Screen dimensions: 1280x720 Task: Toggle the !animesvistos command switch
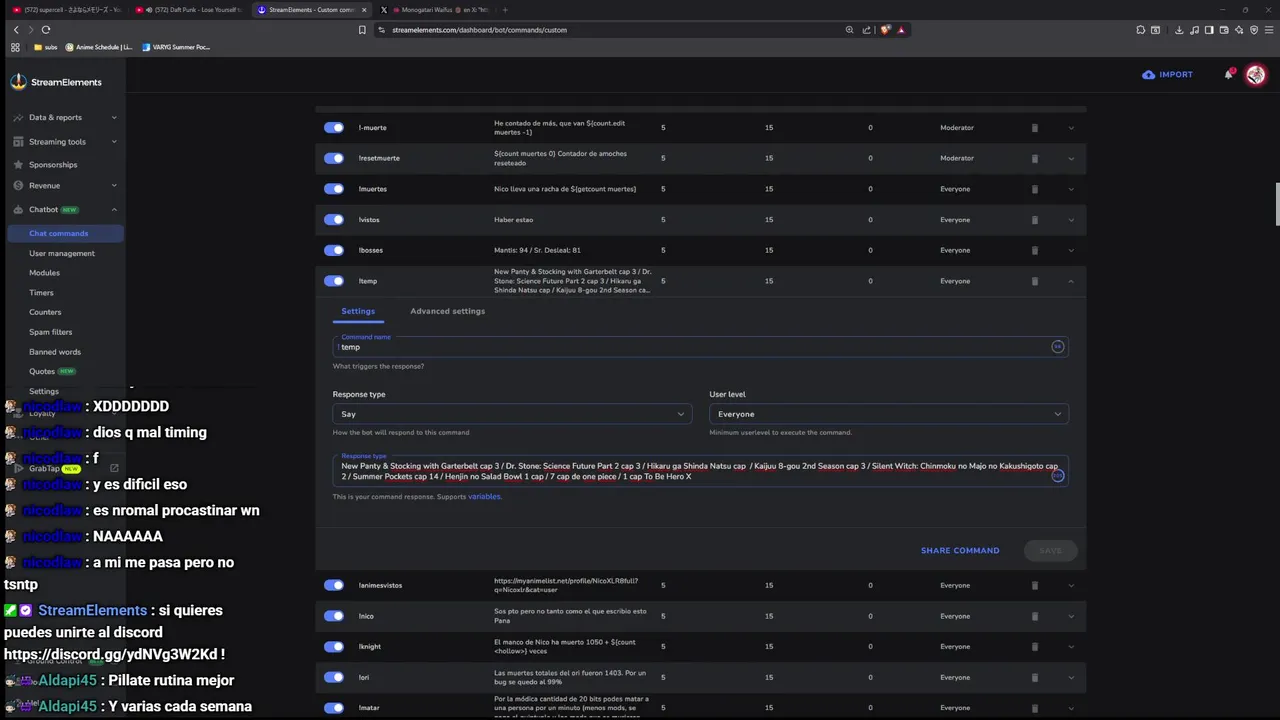334,585
